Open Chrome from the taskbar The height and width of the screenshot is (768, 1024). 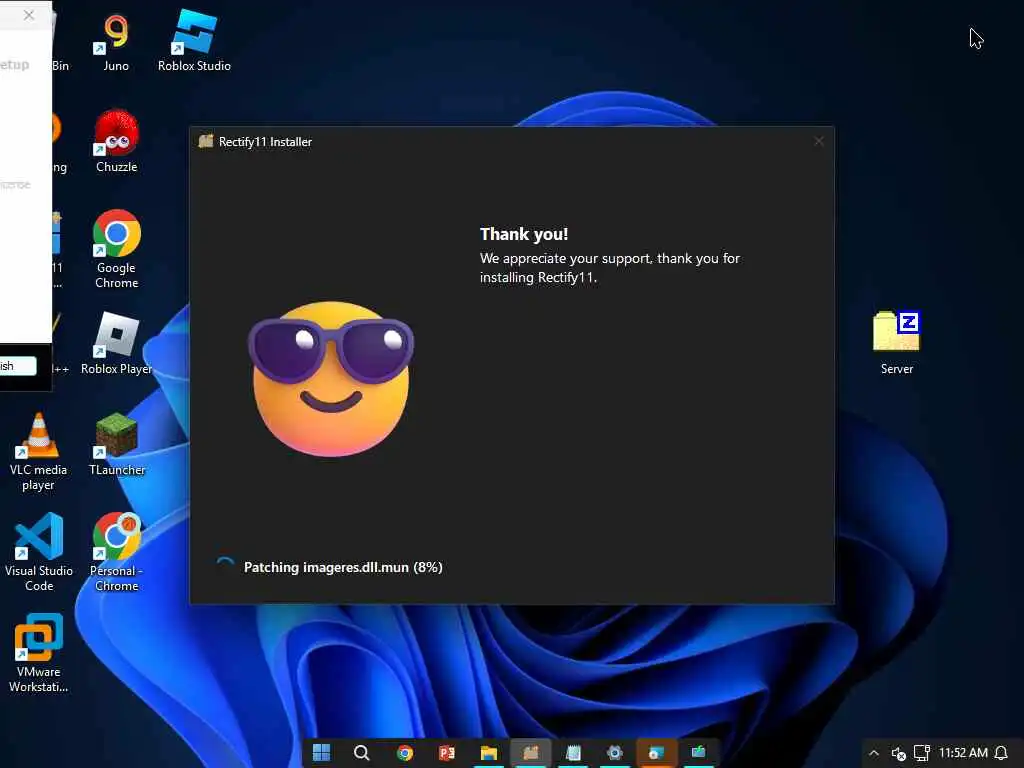pyautogui.click(x=405, y=753)
